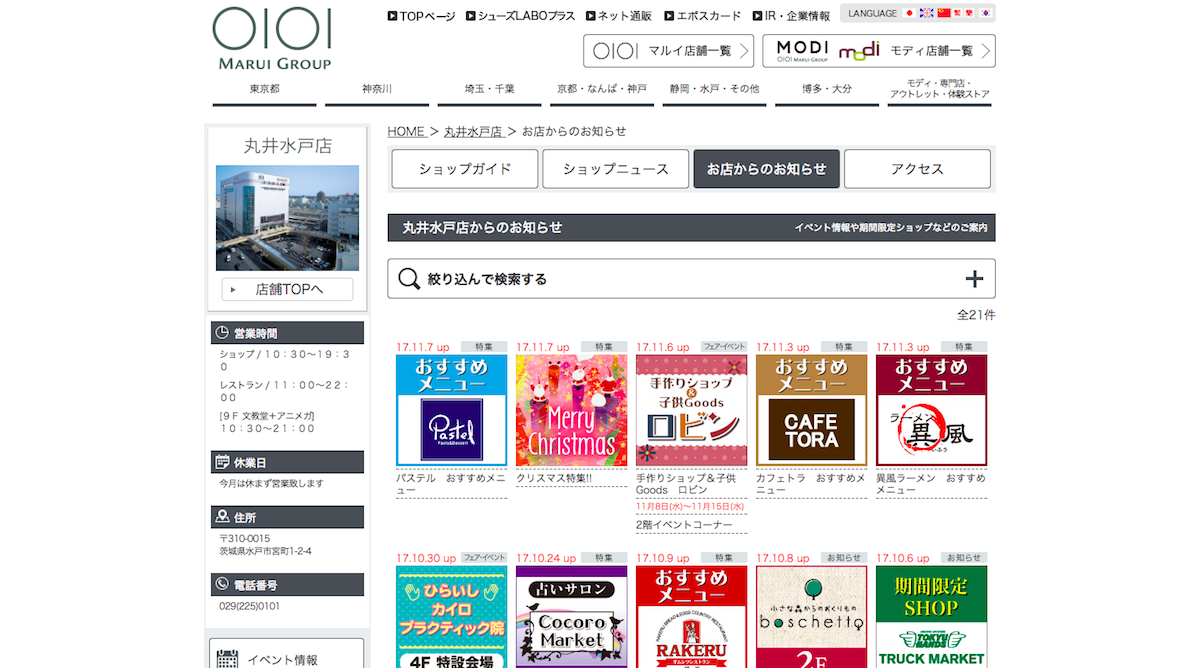Select the Chinese flag language icon
1200x668 pixels.
click(943, 13)
